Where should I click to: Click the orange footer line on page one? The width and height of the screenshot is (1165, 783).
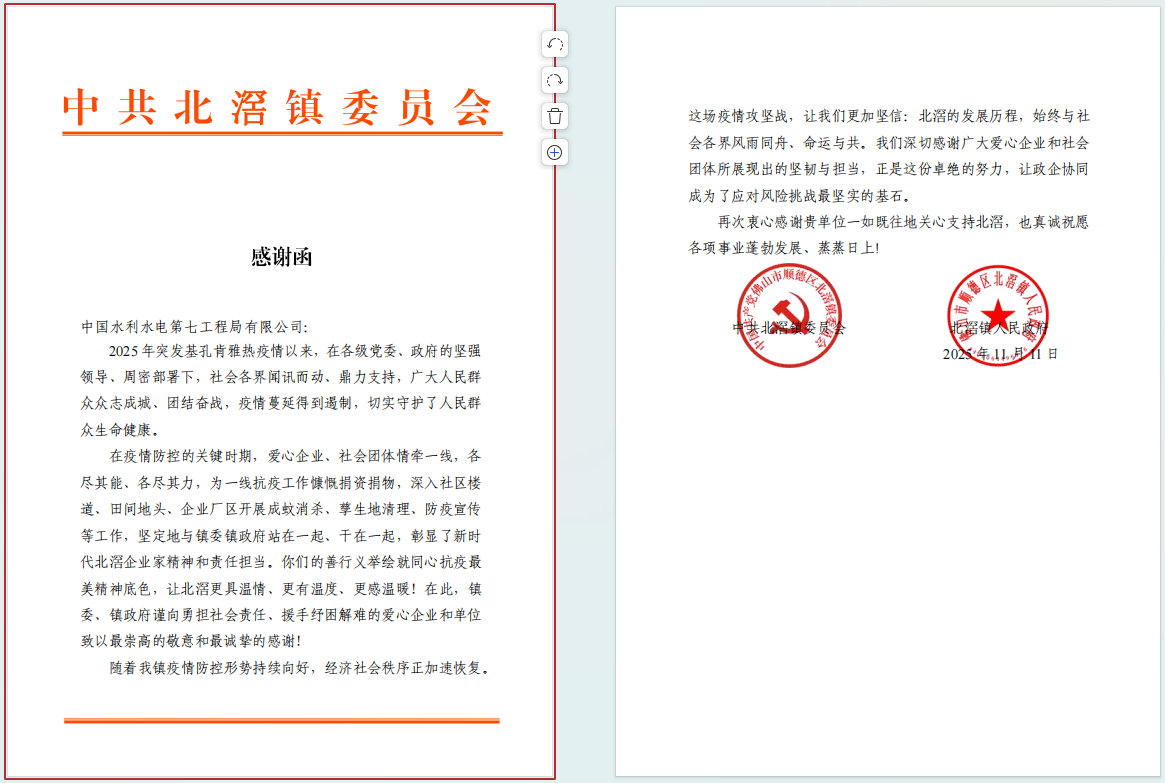click(281, 720)
